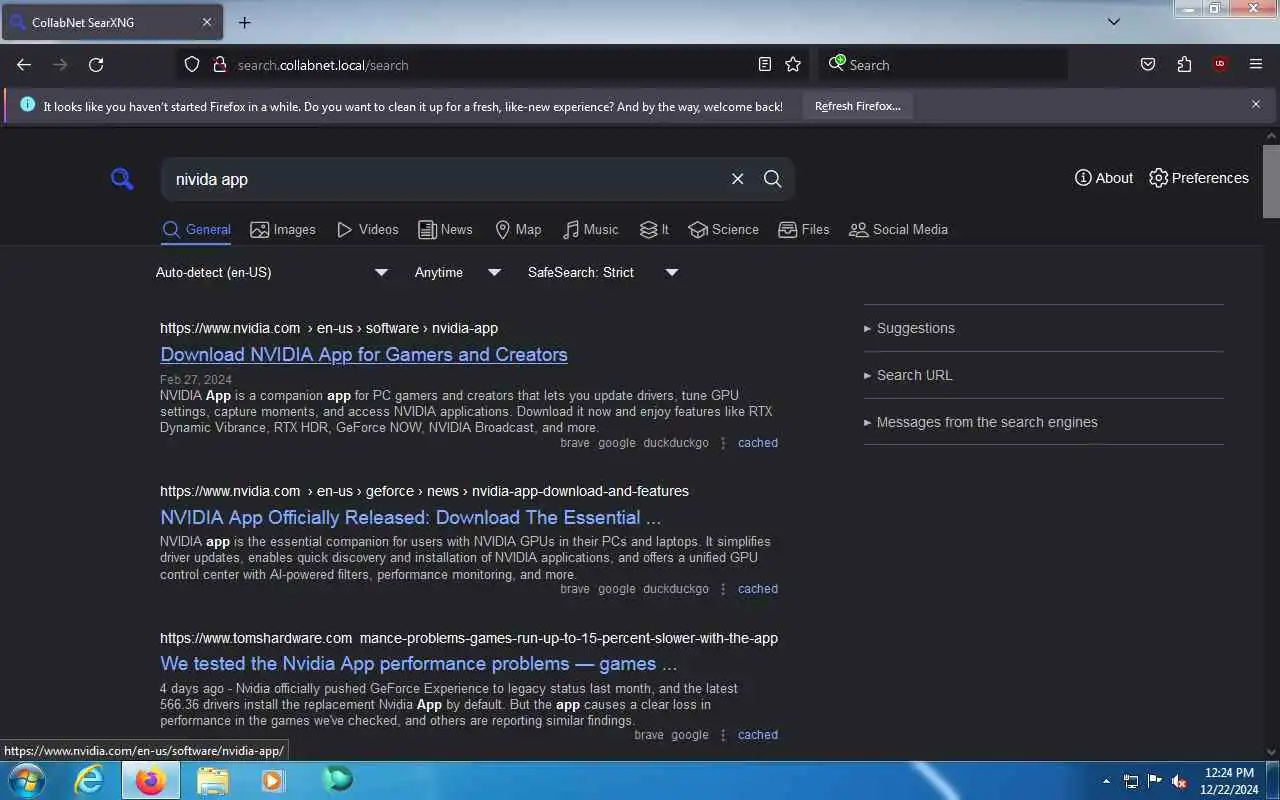This screenshot has height=800, width=1280.
Task: Open the Firefox hamburger menu
Action: (x=1256, y=64)
